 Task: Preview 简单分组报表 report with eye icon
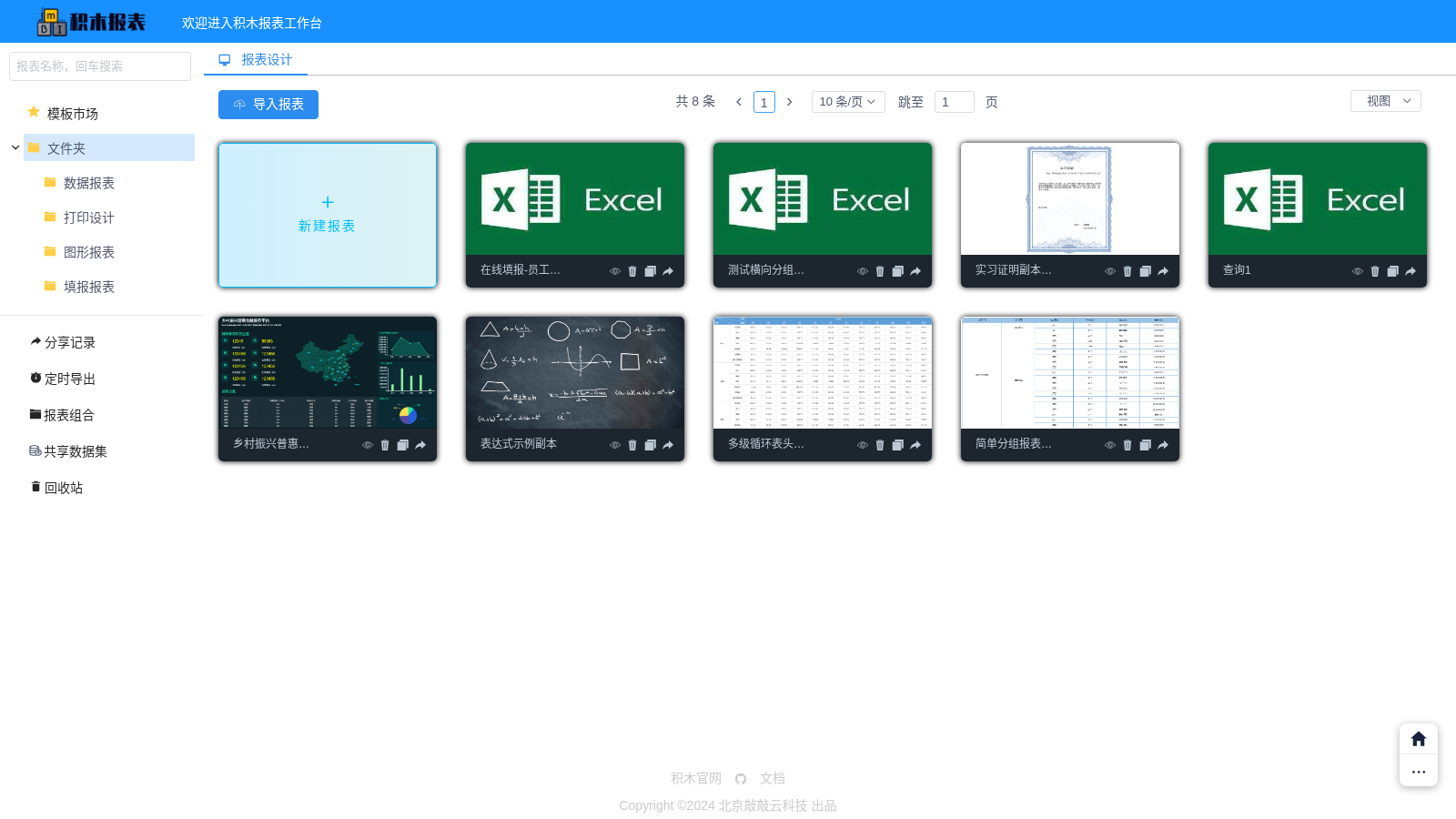1110,445
